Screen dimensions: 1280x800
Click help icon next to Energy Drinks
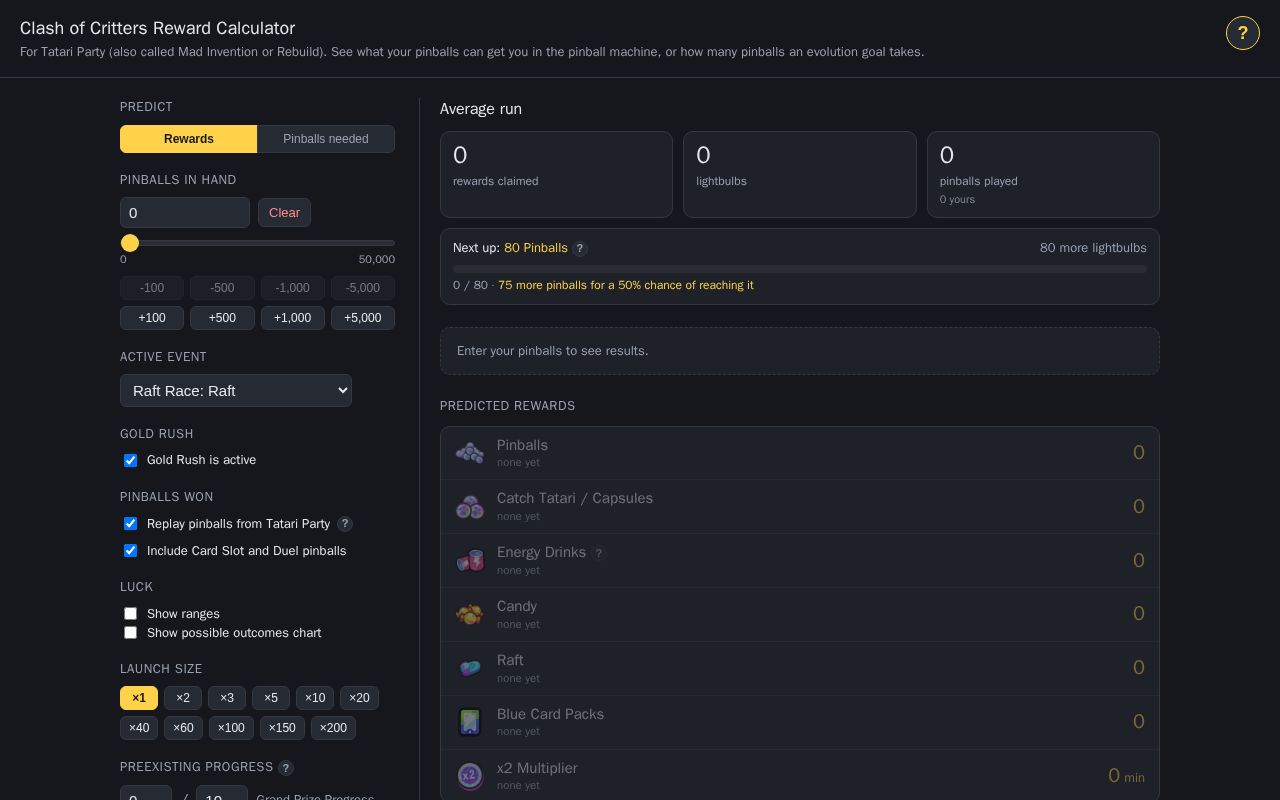pyautogui.click(x=599, y=553)
